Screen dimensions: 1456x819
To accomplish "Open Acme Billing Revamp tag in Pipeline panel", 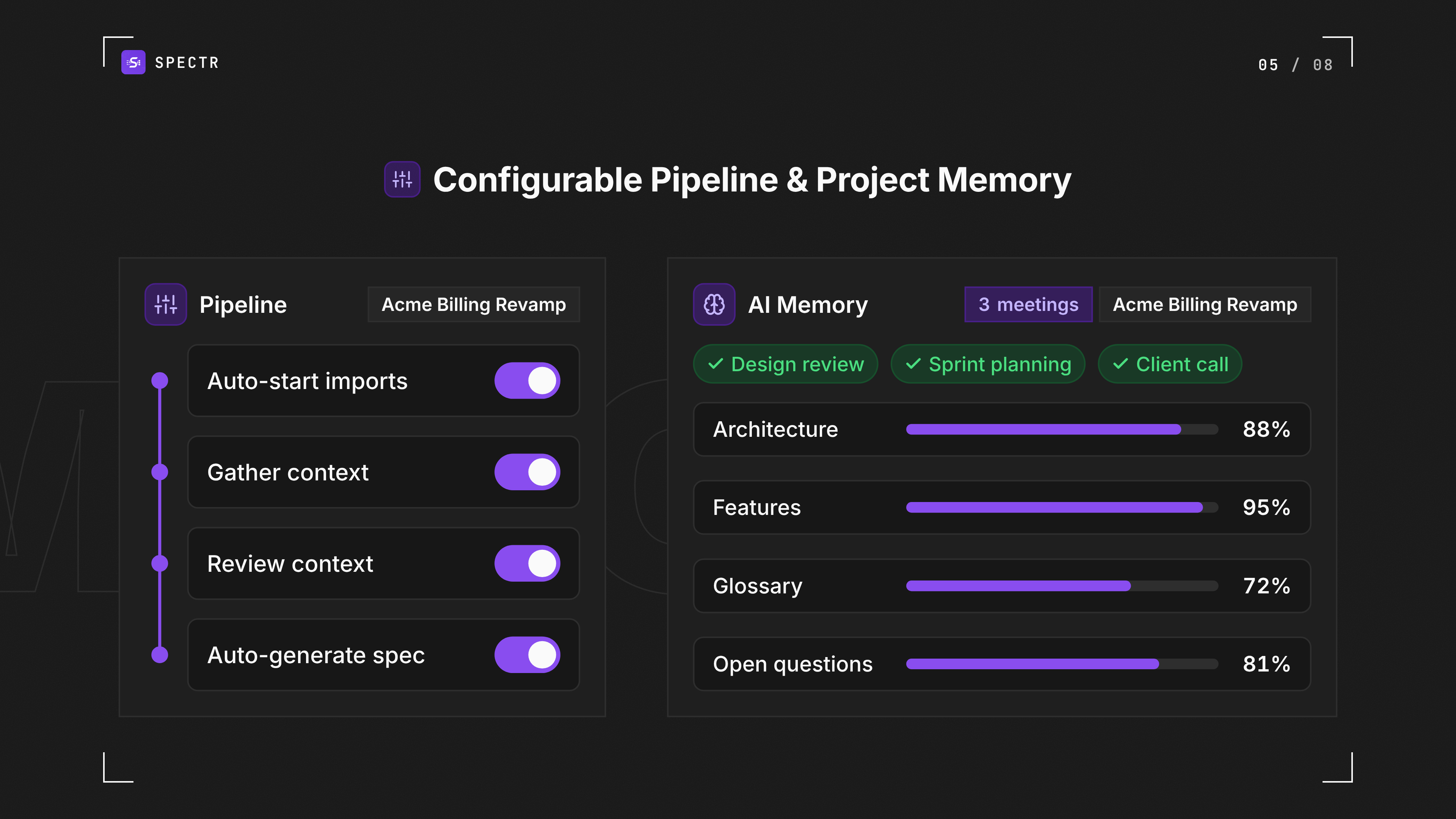I will point(474,304).
